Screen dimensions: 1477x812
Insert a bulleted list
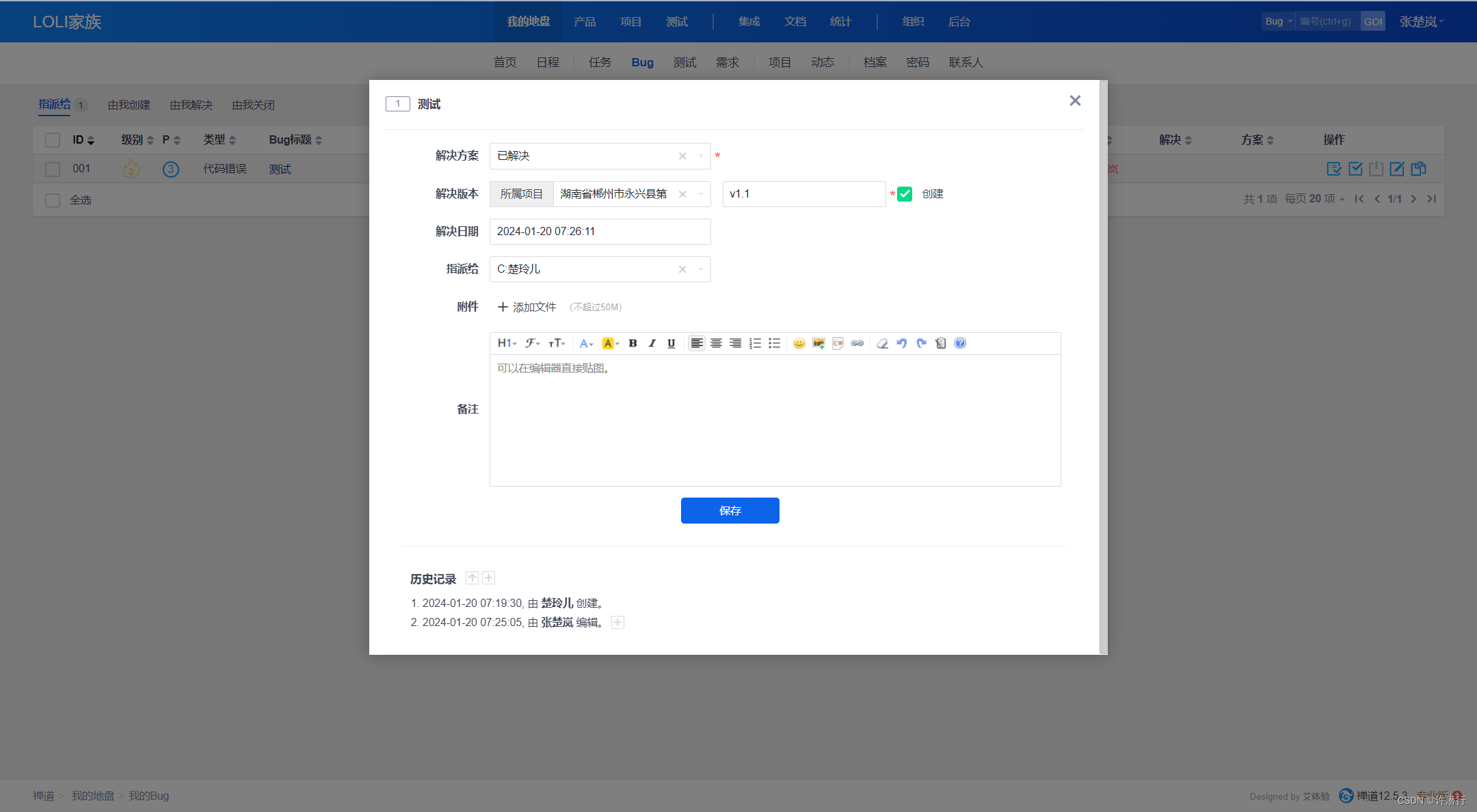[774, 343]
